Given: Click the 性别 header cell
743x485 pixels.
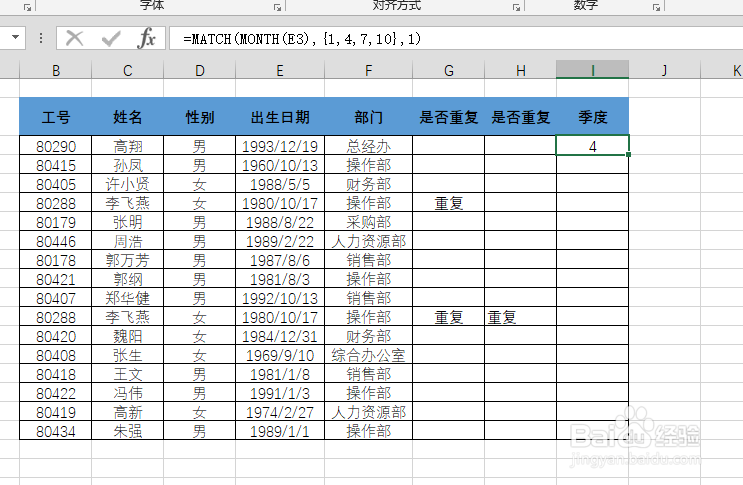Looking at the screenshot, I should click(199, 117).
